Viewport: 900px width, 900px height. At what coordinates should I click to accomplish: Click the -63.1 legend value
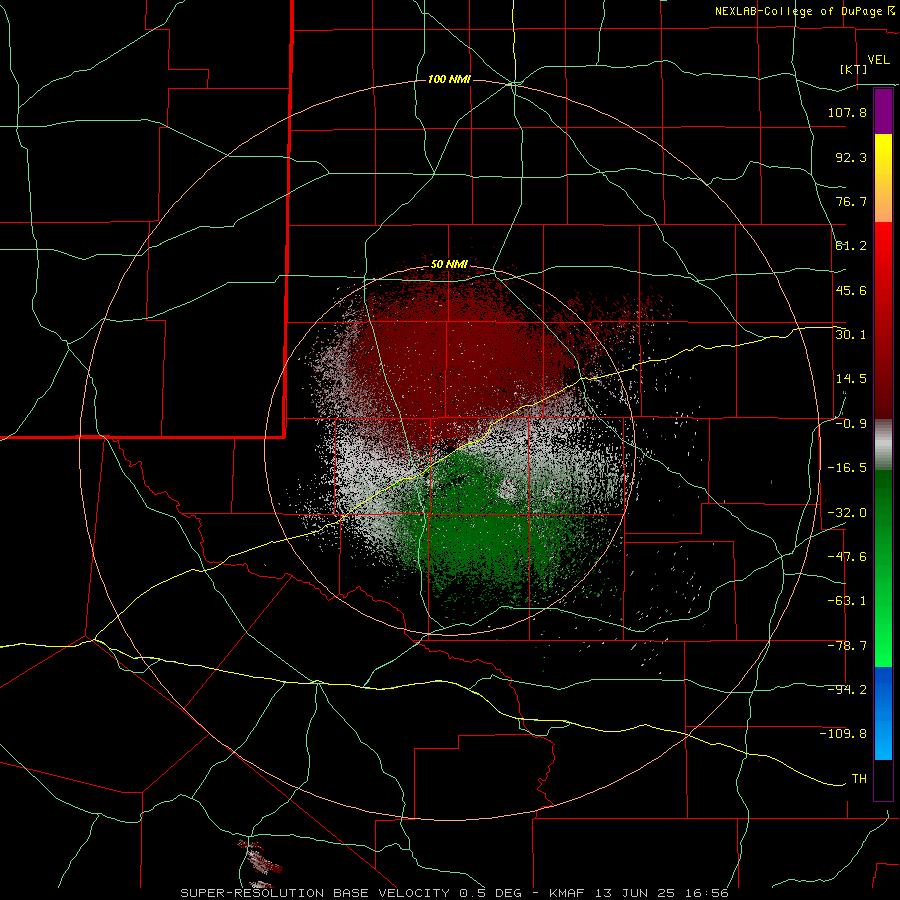pyautogui.click(x=847, y=600)
